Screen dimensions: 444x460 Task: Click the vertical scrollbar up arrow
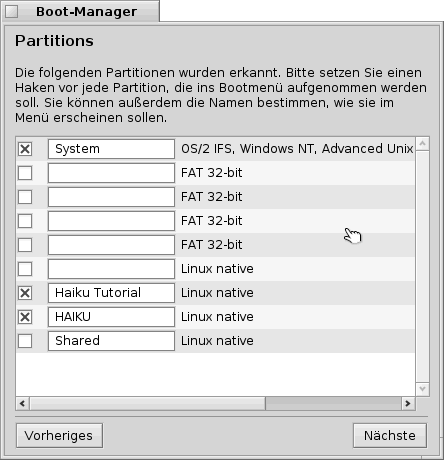click(x=422, y=144)
